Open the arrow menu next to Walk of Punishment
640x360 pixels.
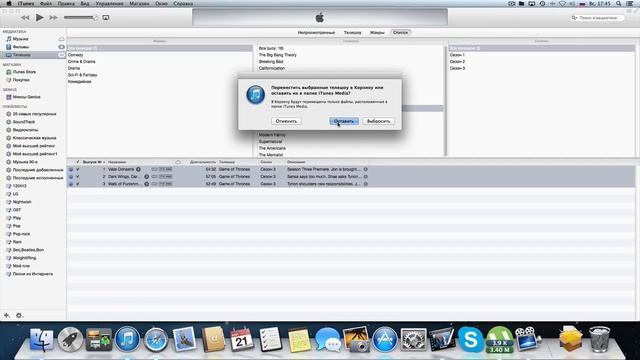[x=147, y=184]
